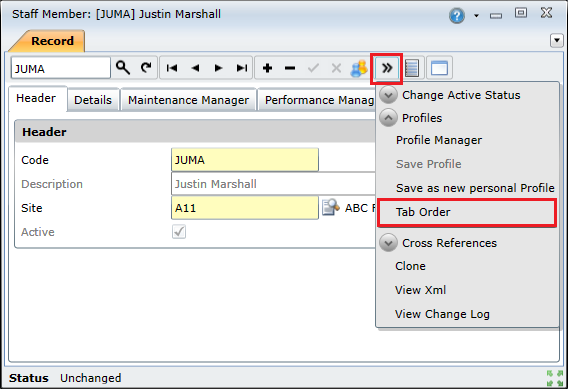
Task: Go to the first record
Action: [x=172, y=68]
